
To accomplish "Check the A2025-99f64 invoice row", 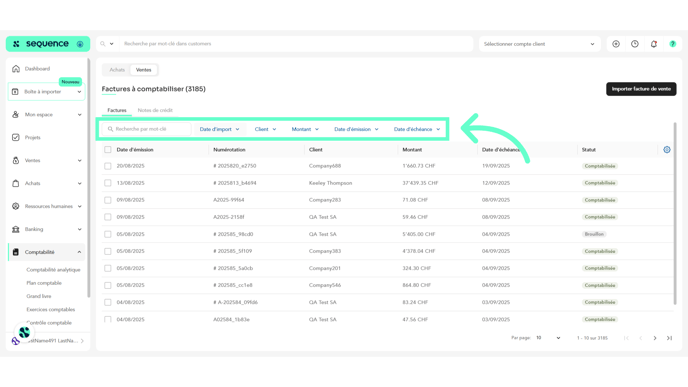I will (108, 200).
